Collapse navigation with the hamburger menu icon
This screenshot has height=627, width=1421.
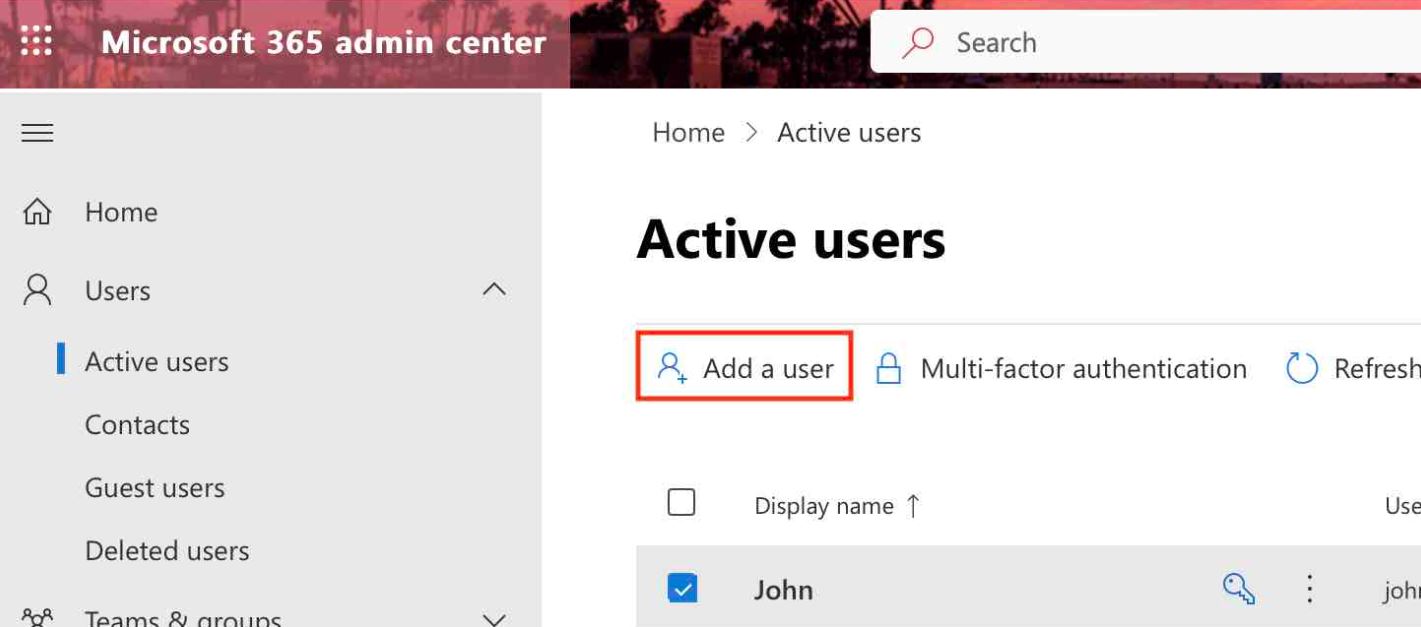[37, 133]
